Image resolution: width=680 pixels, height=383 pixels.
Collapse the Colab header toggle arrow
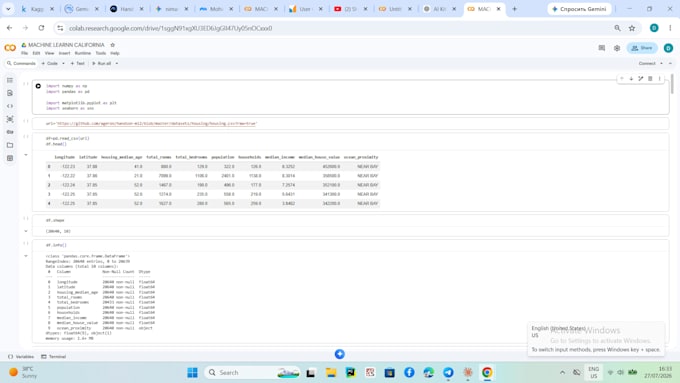pos(670,63)
